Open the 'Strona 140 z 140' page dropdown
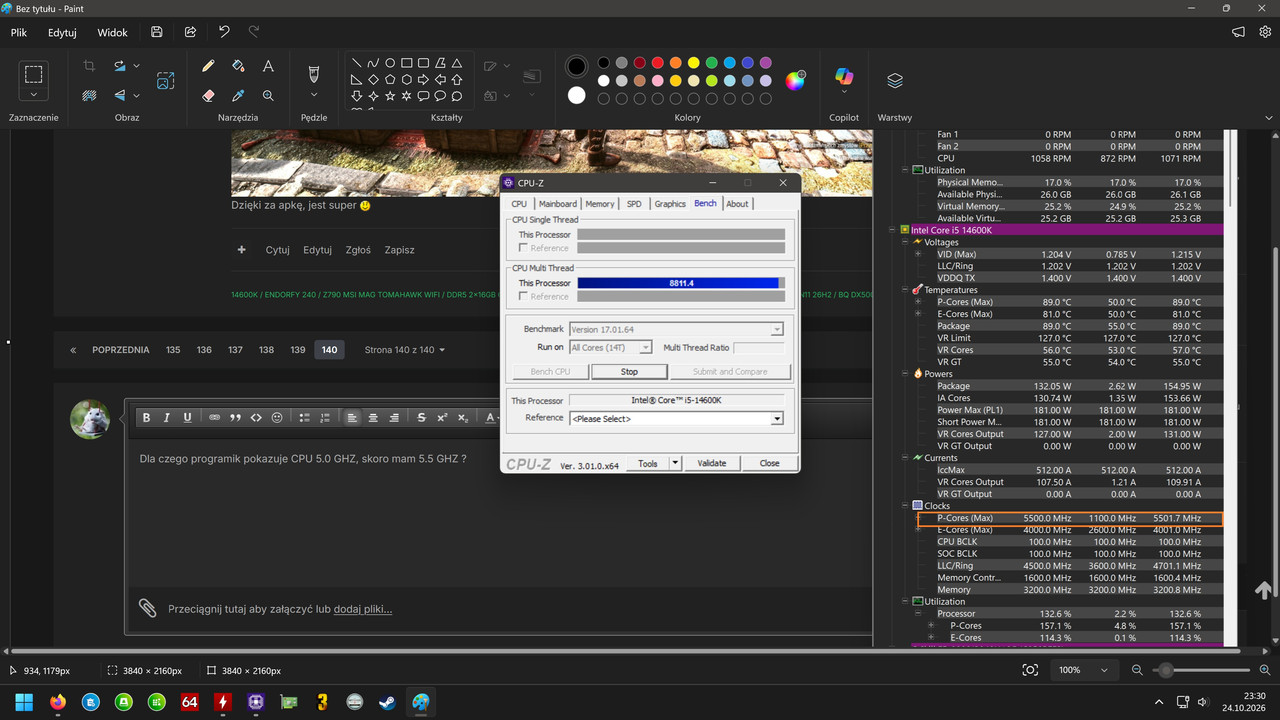 click(x=405, y=350)
